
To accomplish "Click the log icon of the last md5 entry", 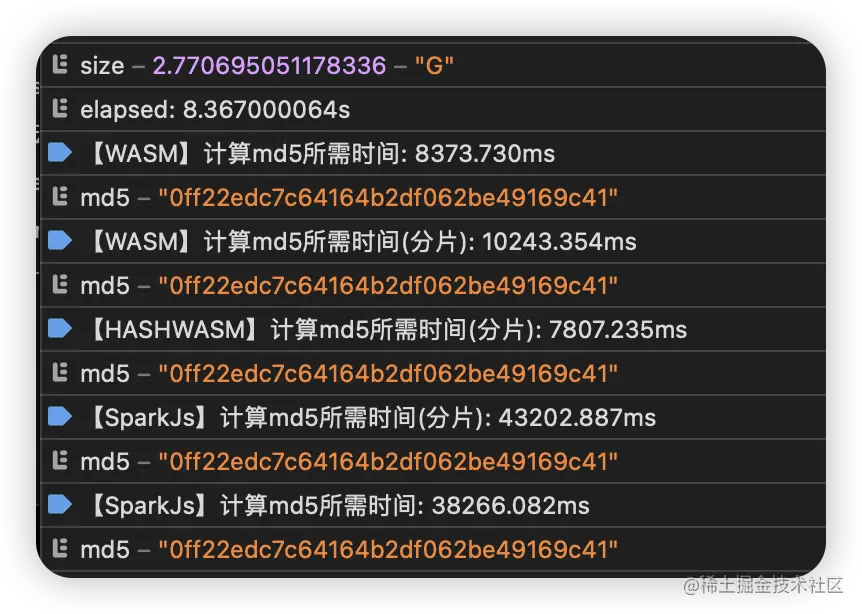I will pos(60,548).
